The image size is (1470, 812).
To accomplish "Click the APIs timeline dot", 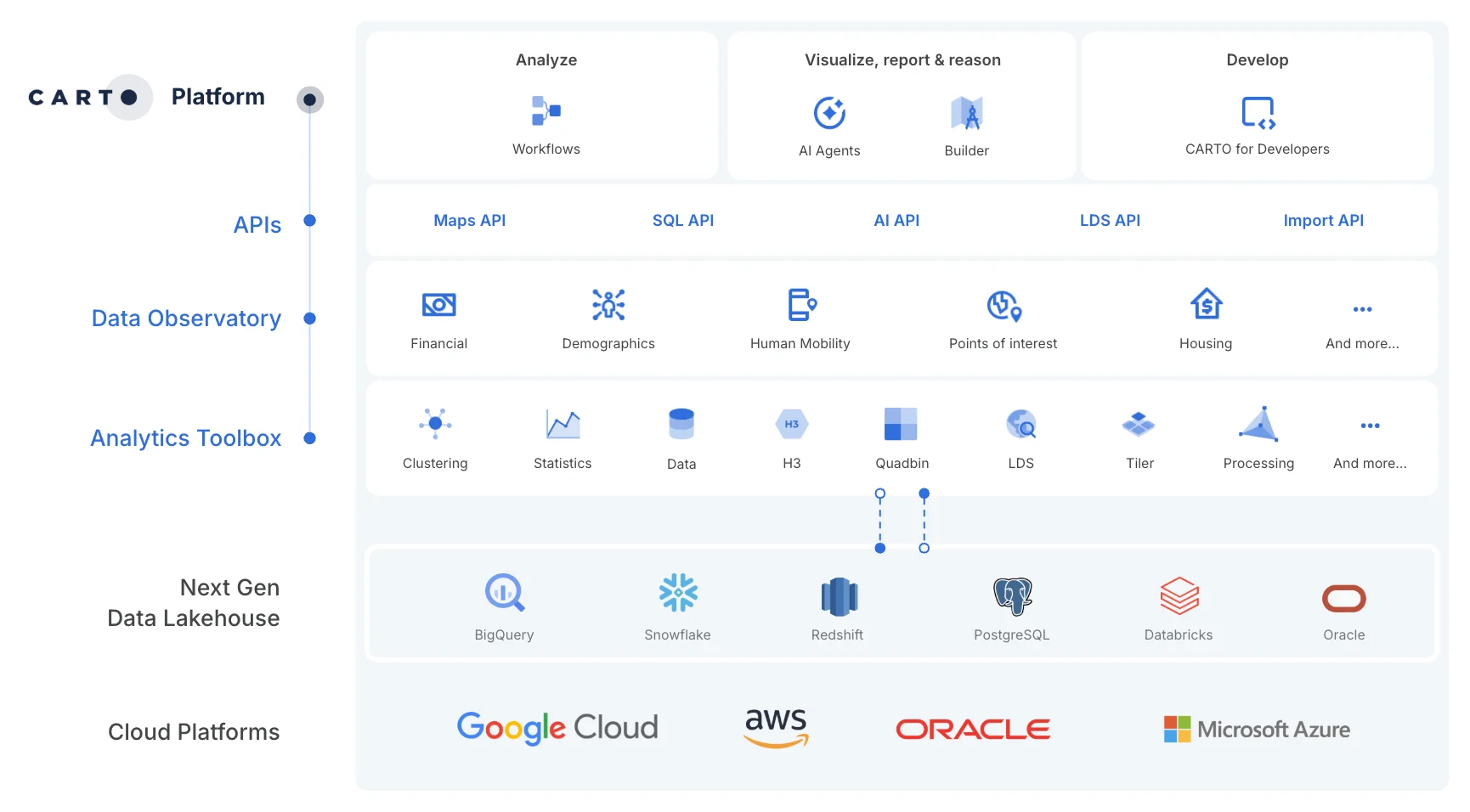I will [310, 221].
